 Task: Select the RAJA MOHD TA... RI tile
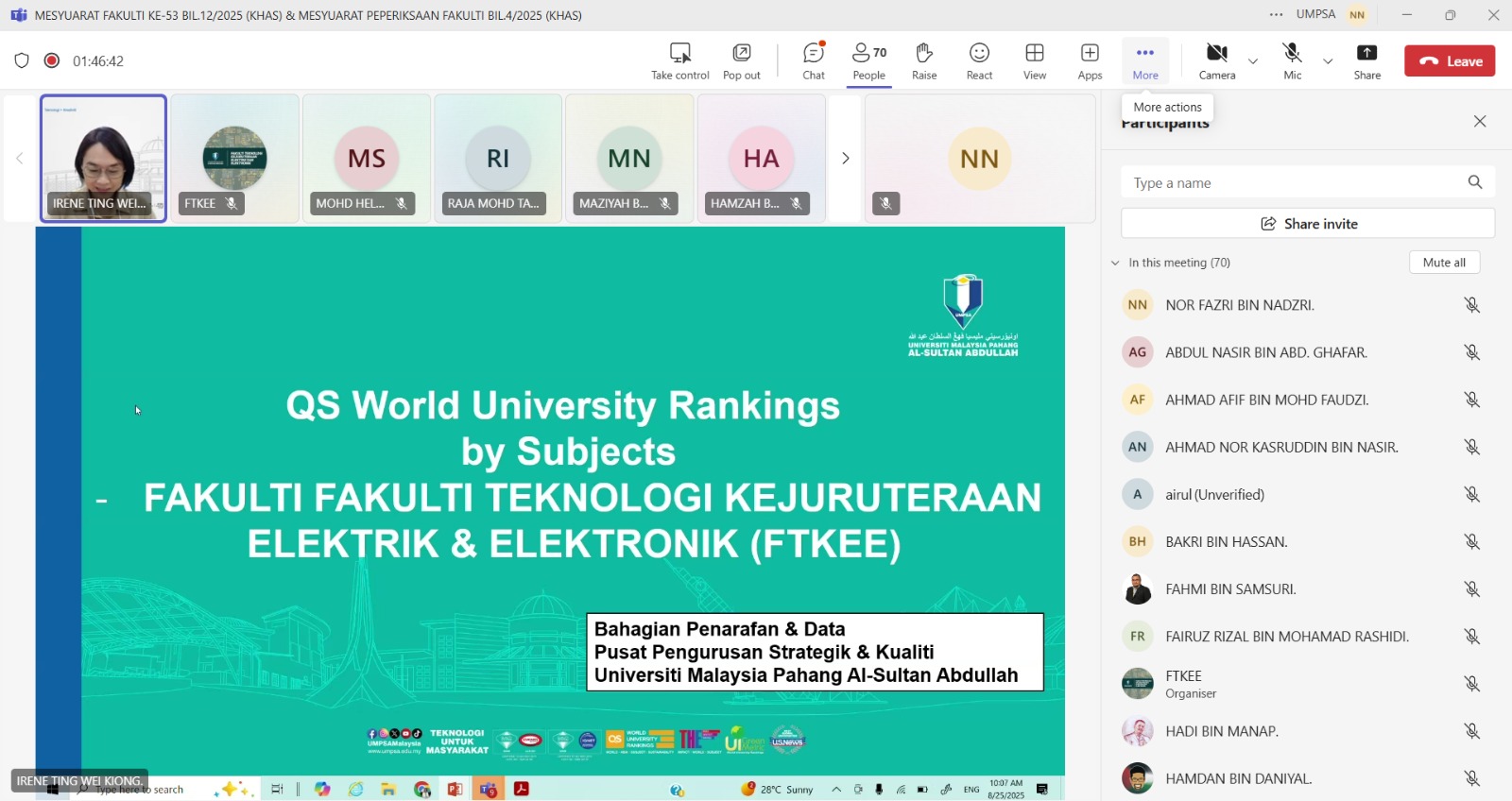coord(498,159)
